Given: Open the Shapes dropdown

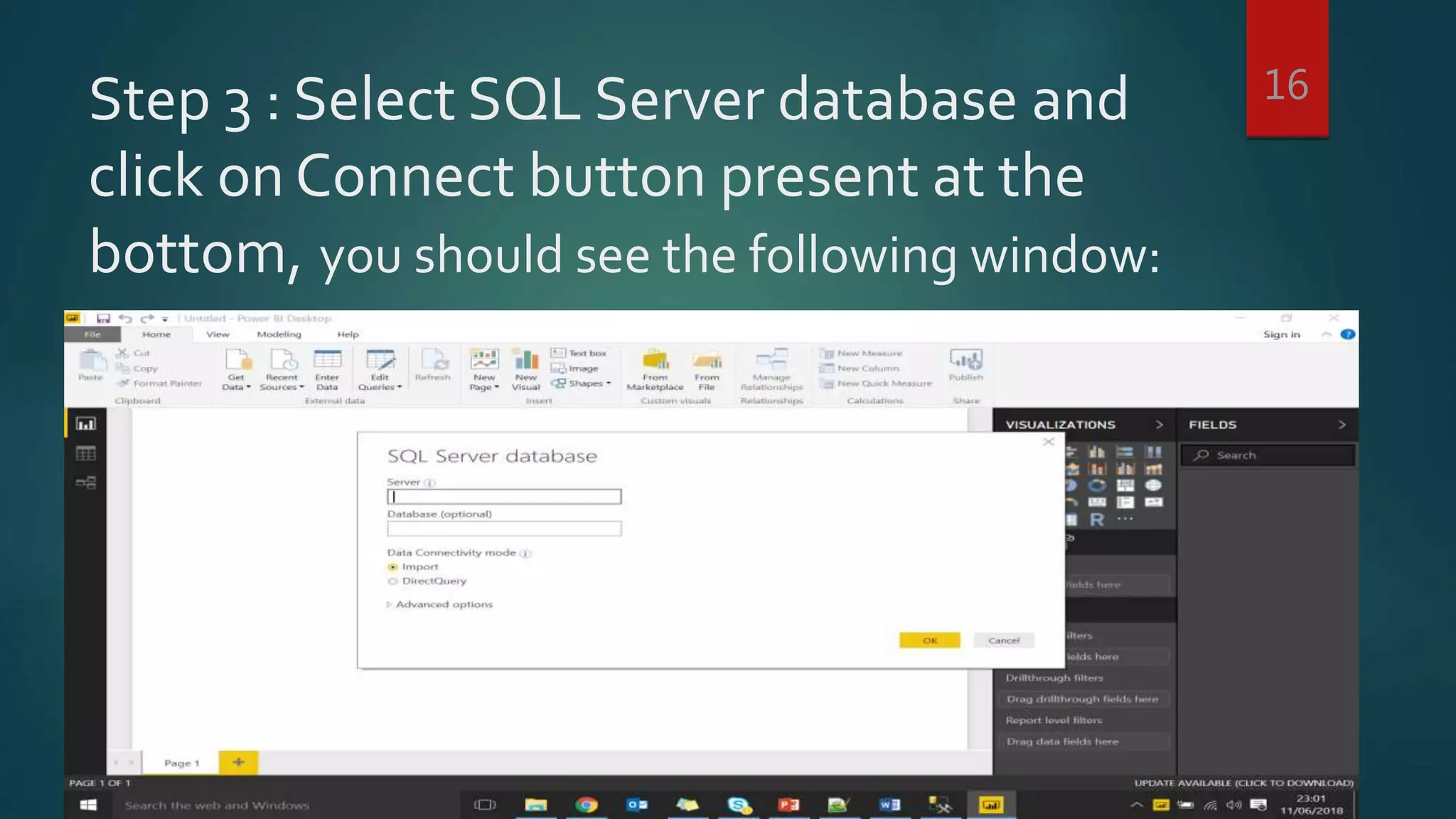Looking at the screenshot, I should click(581, 383).
